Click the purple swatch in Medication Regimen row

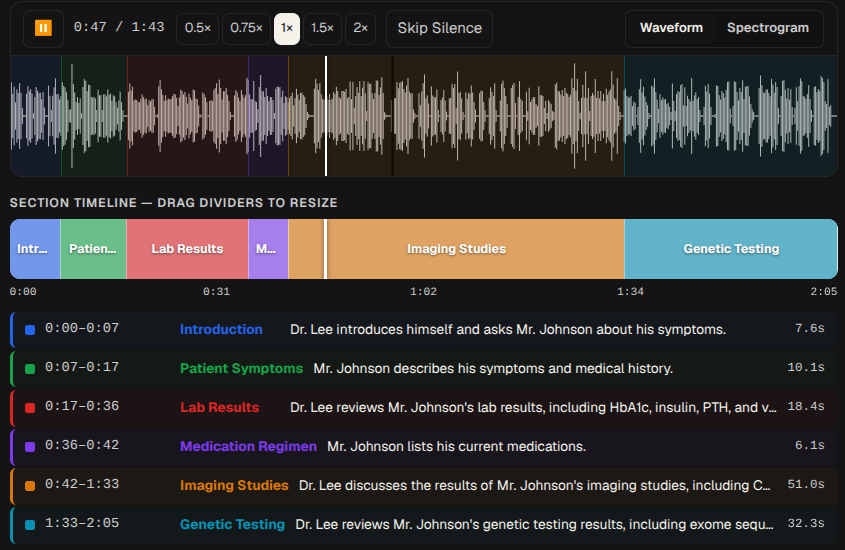click(30, 447)
